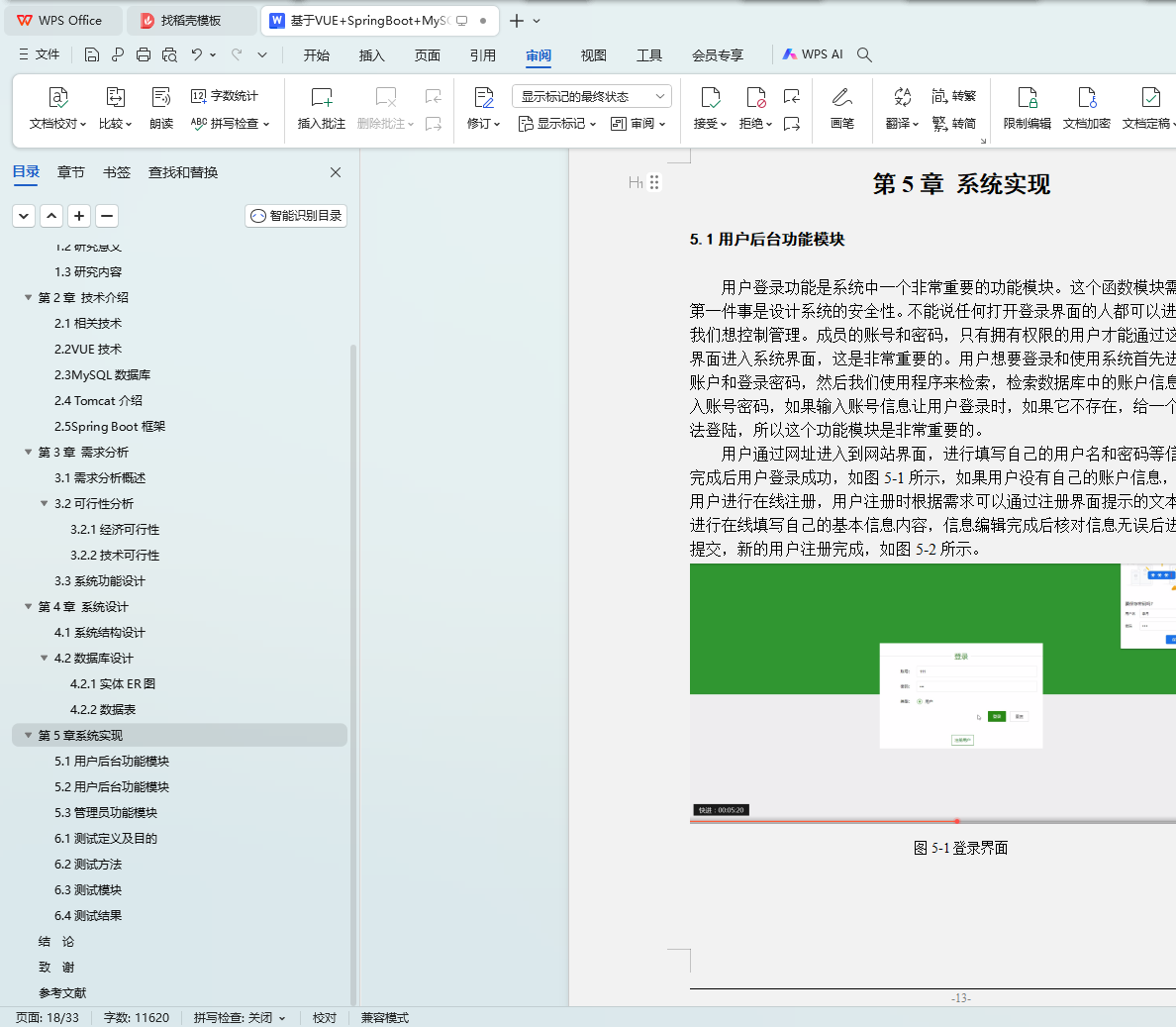Click the search magnifier icon
1176x1027 pixels.
(x=864, y=54)
